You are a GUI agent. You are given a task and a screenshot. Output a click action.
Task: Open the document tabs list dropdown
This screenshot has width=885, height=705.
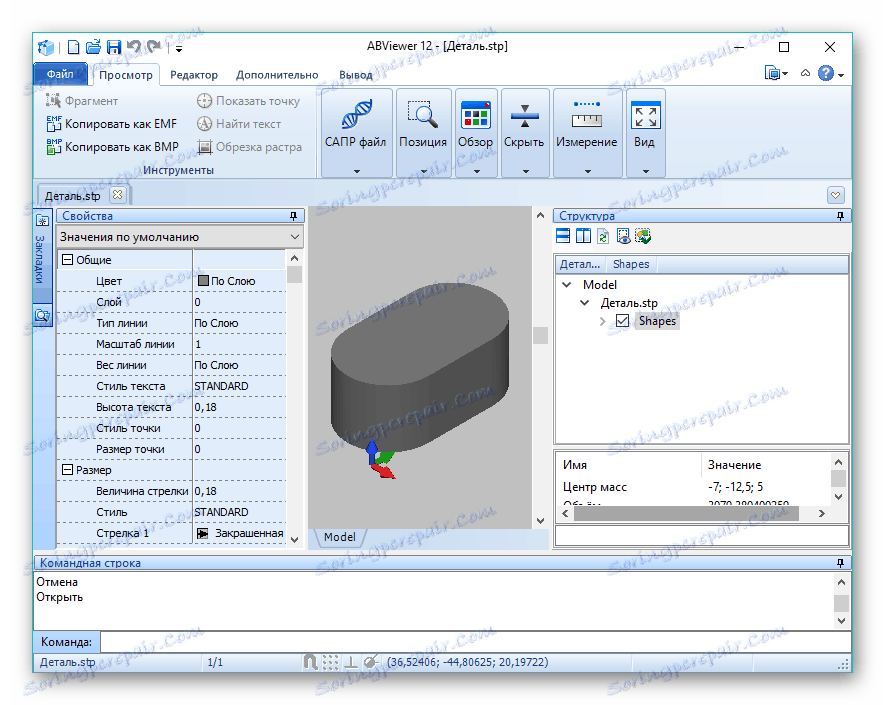click(x=835, y=195)
